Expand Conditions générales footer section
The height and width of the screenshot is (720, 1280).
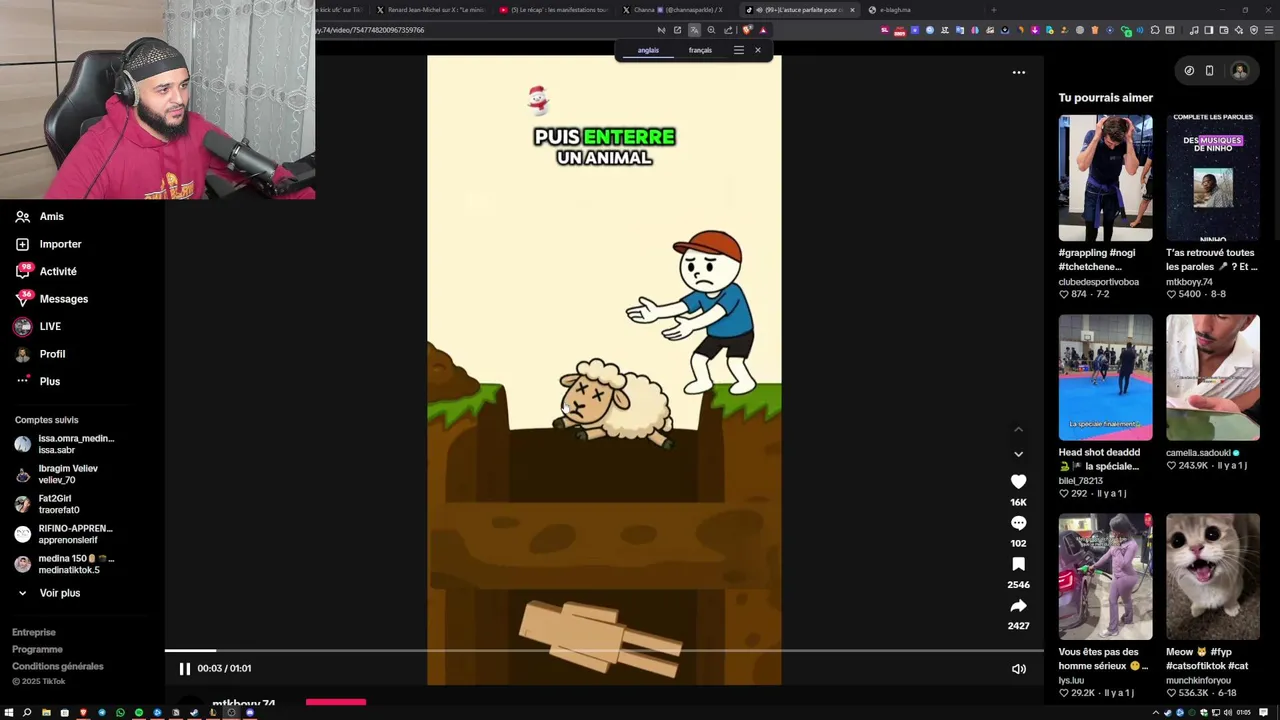[58, 666]
